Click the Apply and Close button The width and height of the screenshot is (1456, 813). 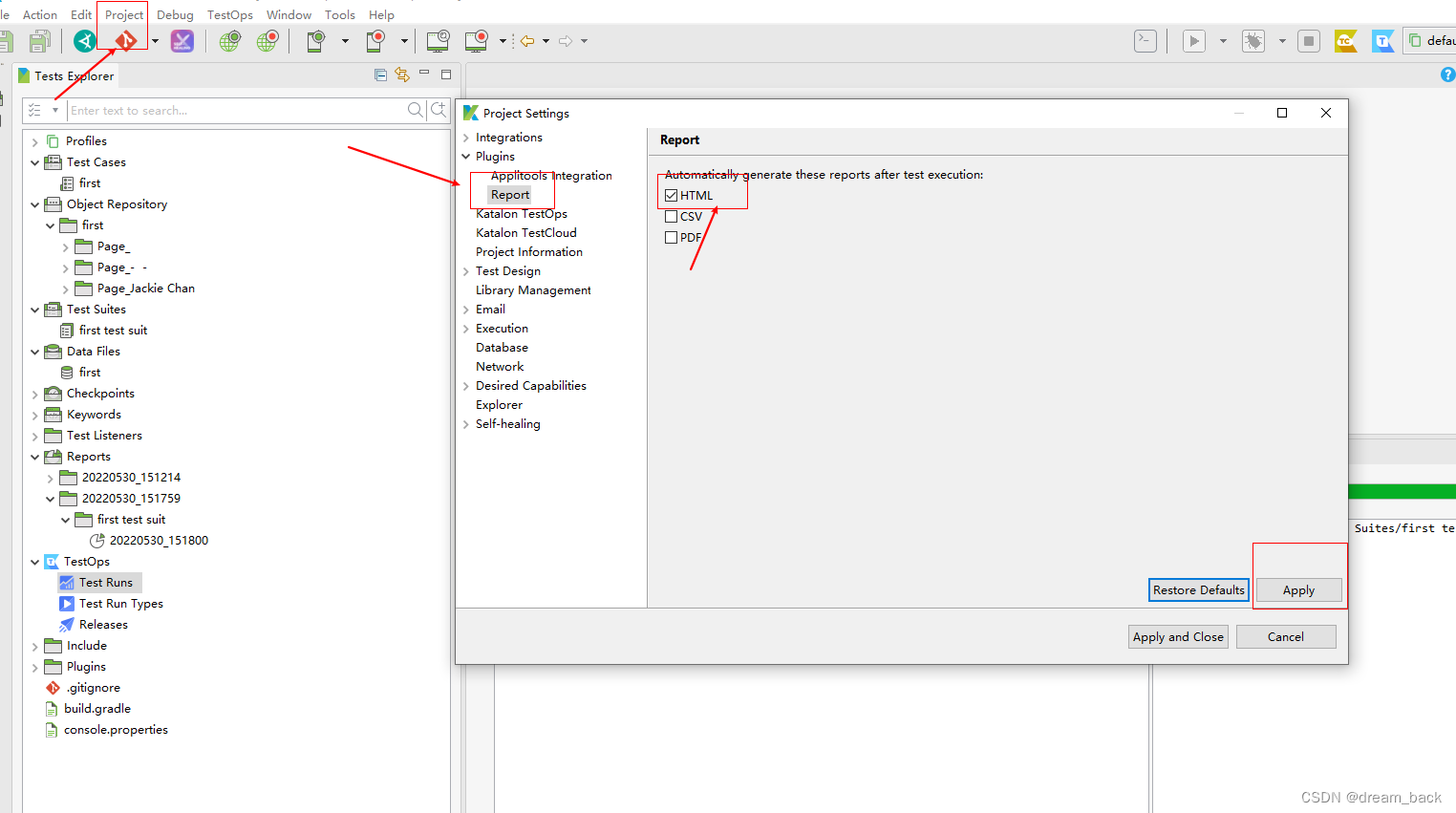pos(1178,636)
